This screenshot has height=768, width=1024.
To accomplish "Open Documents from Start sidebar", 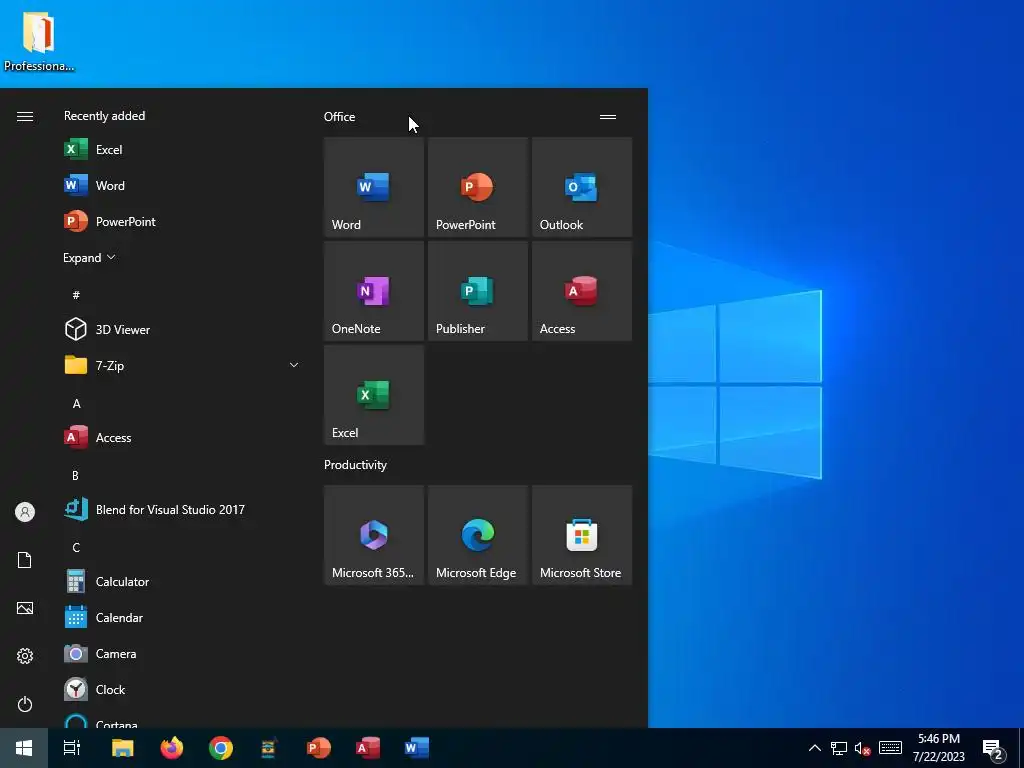I will click(25, 560).
